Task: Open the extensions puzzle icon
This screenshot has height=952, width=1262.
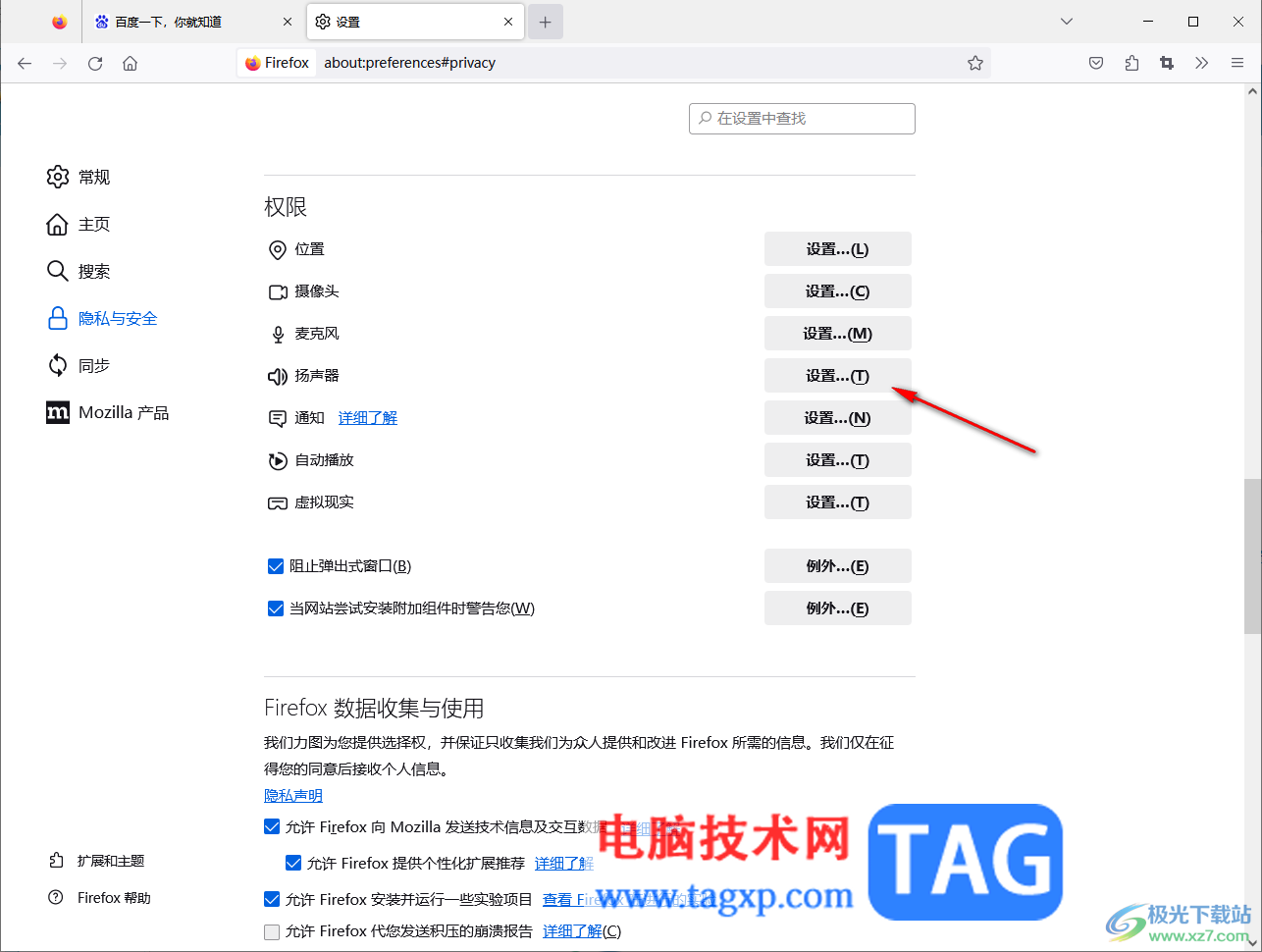Action: coord(1131,63)
